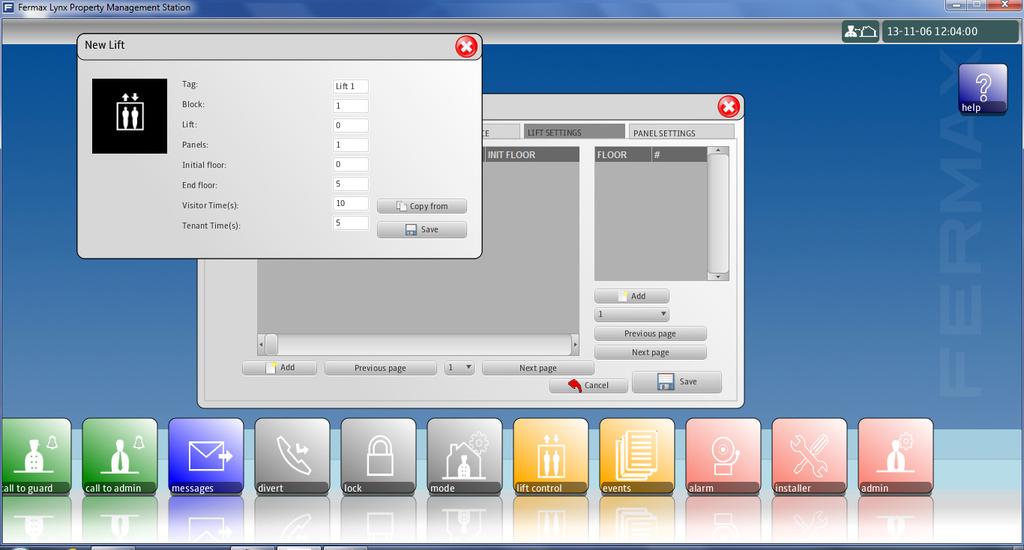Screen dimensions: 1024x550
Task: Click the elevator picture in New Lift
Action: [129, 116]
